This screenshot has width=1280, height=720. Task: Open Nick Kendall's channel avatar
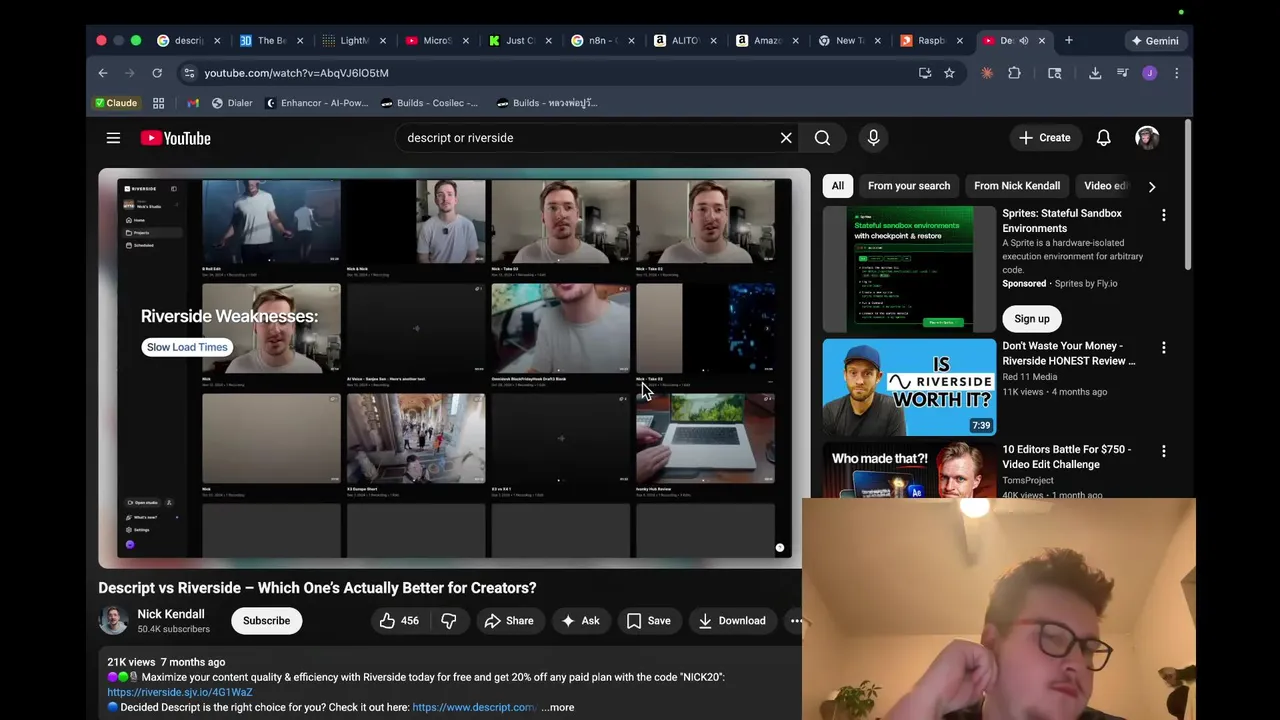[x=113, y=620]
